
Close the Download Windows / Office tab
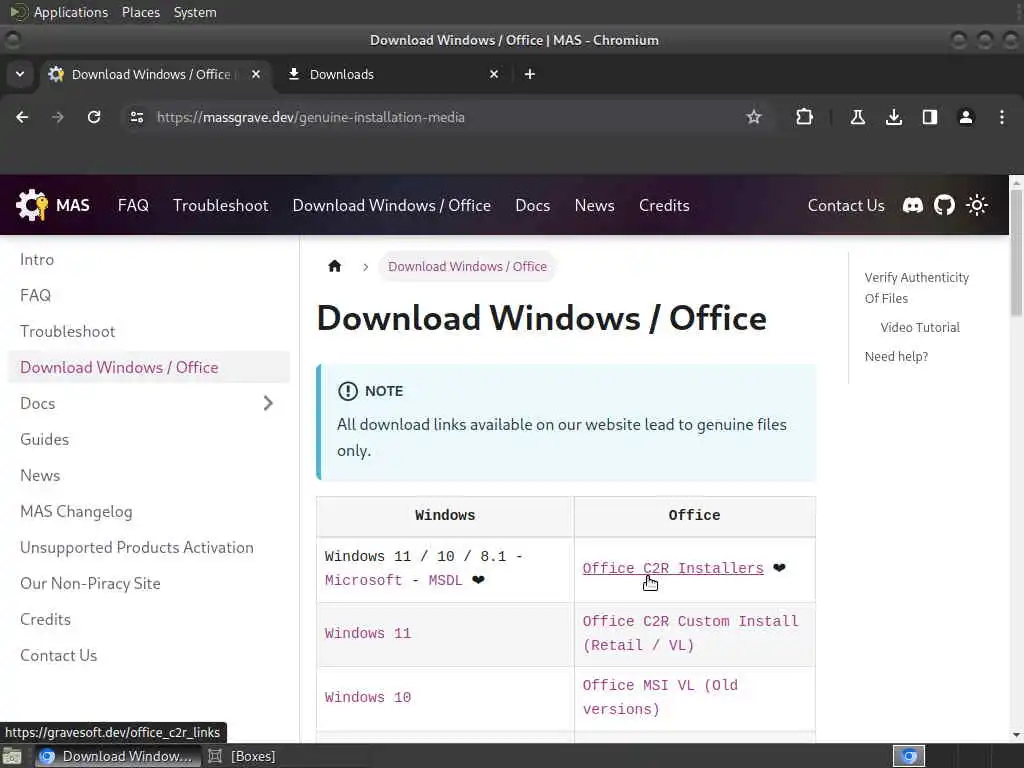(256, 74)
